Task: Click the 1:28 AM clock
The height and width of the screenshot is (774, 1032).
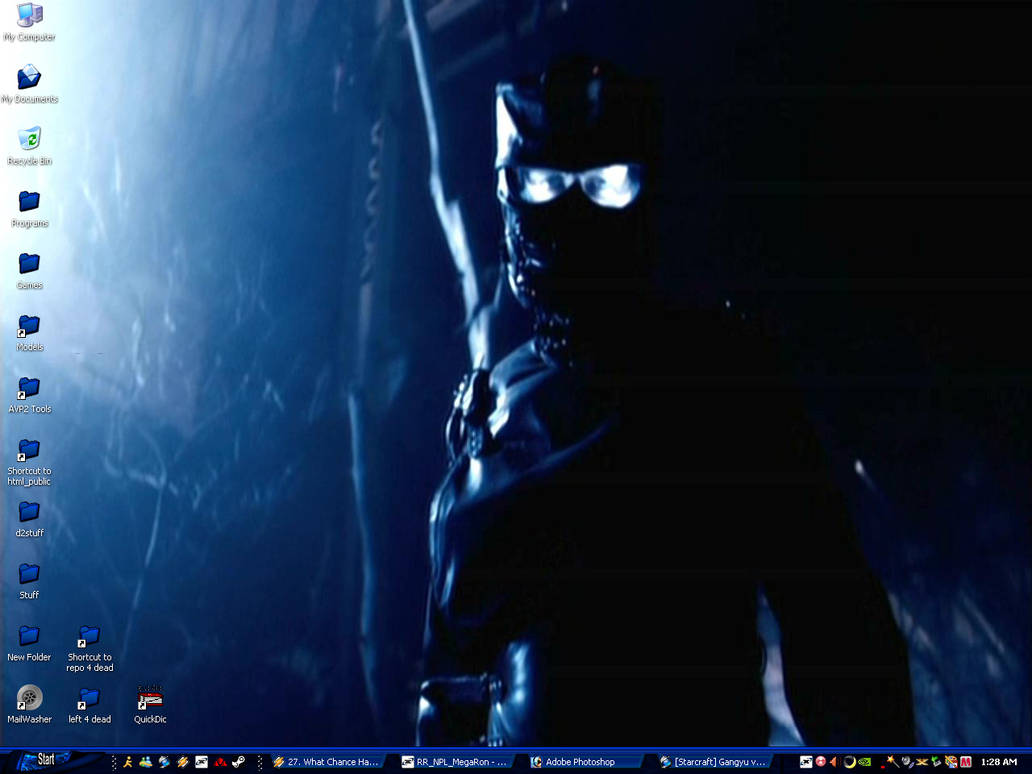Action: 998,762
